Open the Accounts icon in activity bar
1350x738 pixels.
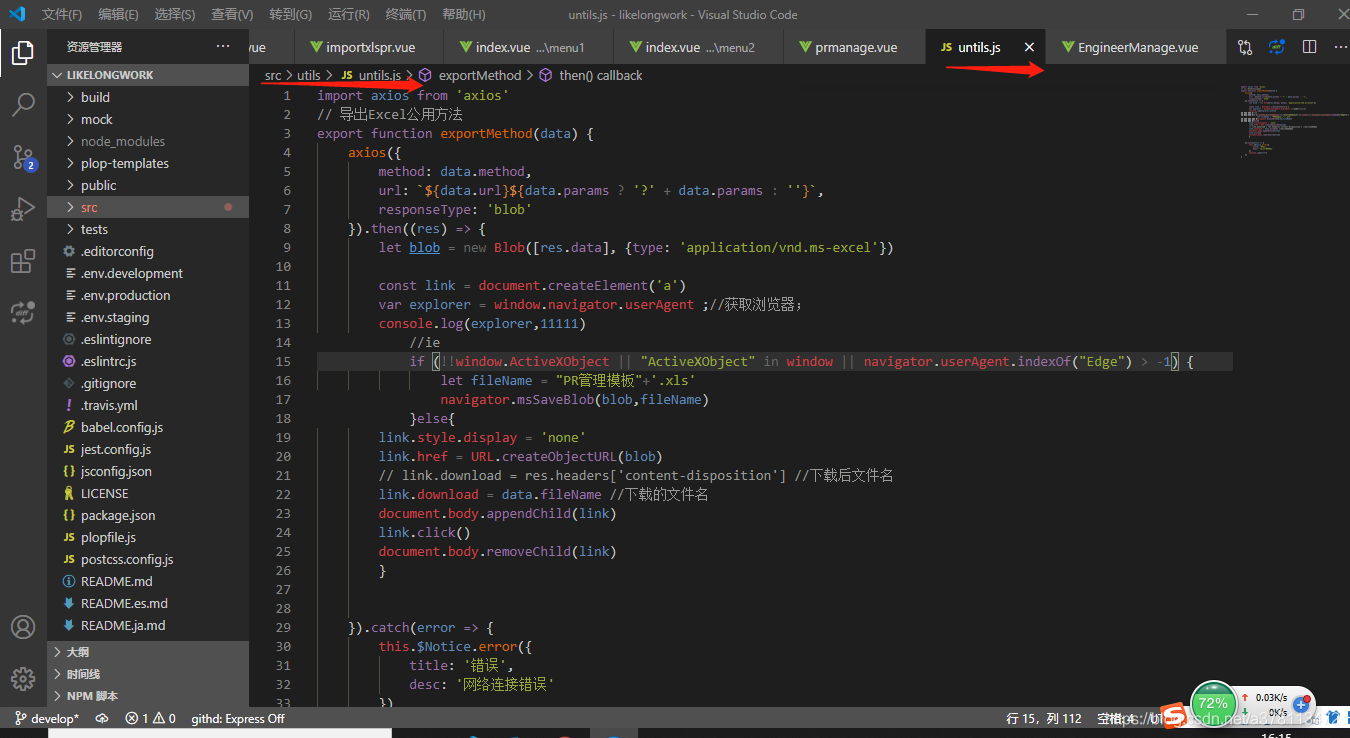pyautogui.click(x=23, y=627)
